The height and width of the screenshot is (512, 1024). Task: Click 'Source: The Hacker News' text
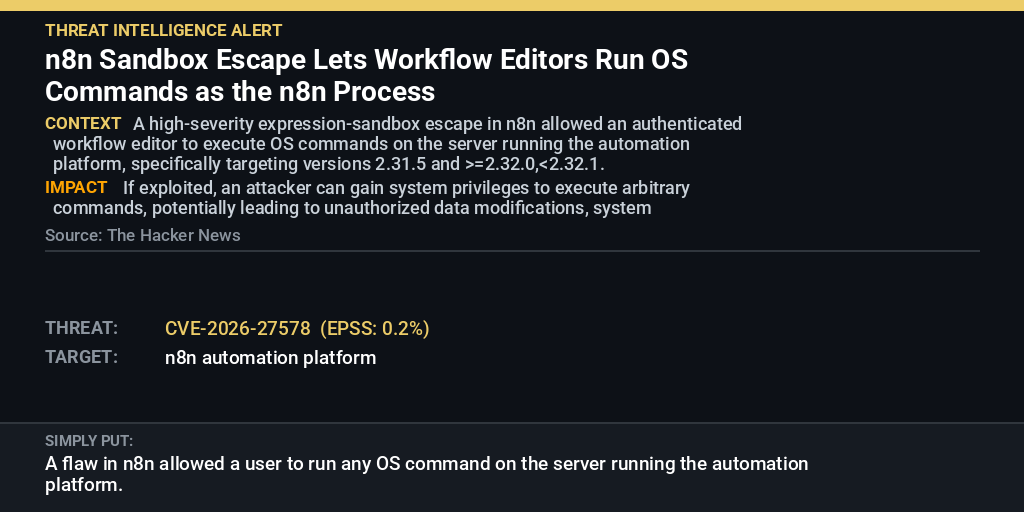coord(142,235)
